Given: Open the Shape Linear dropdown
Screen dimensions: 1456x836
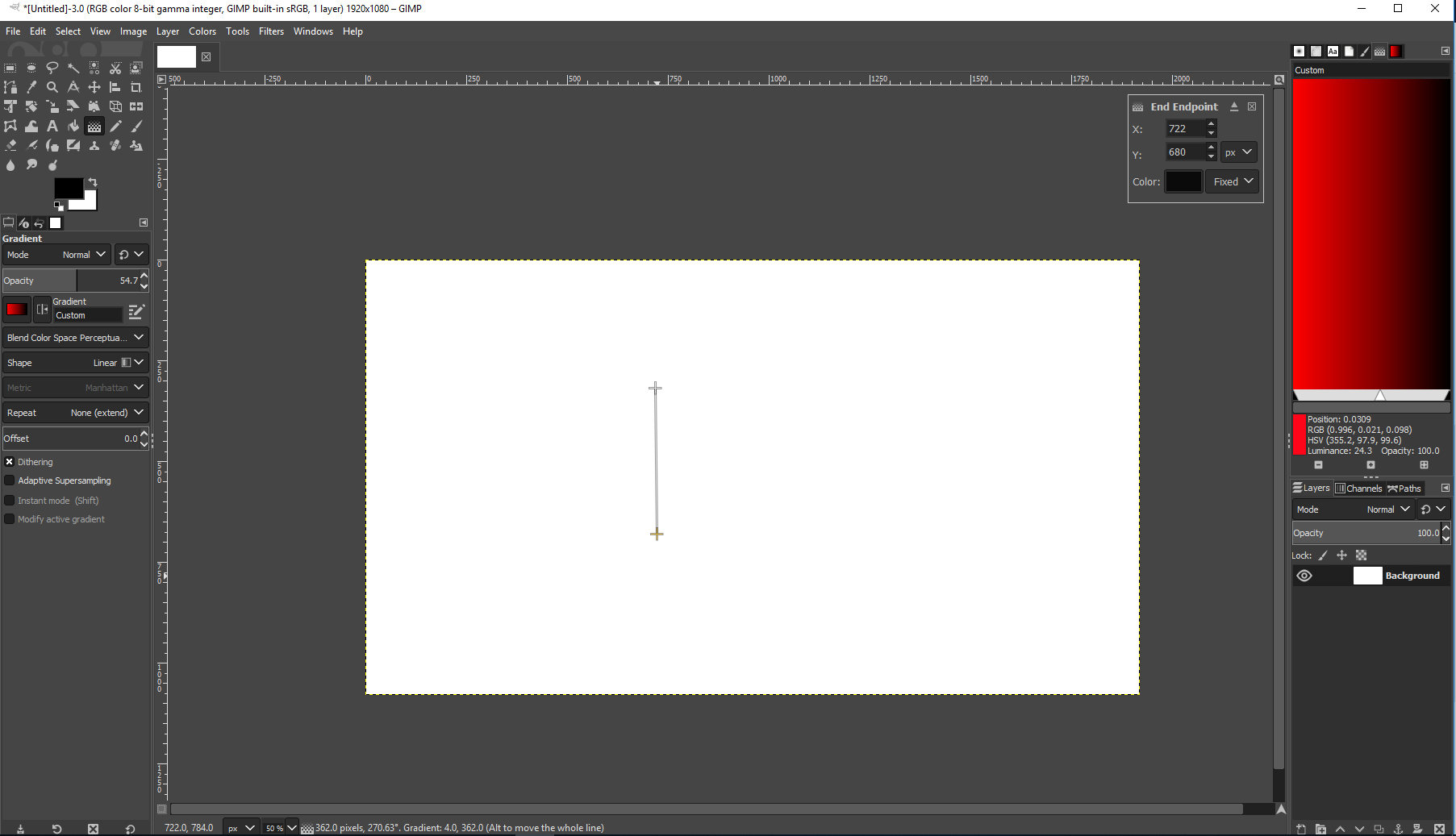Looking at the screenshot, I should coord(75,363).
